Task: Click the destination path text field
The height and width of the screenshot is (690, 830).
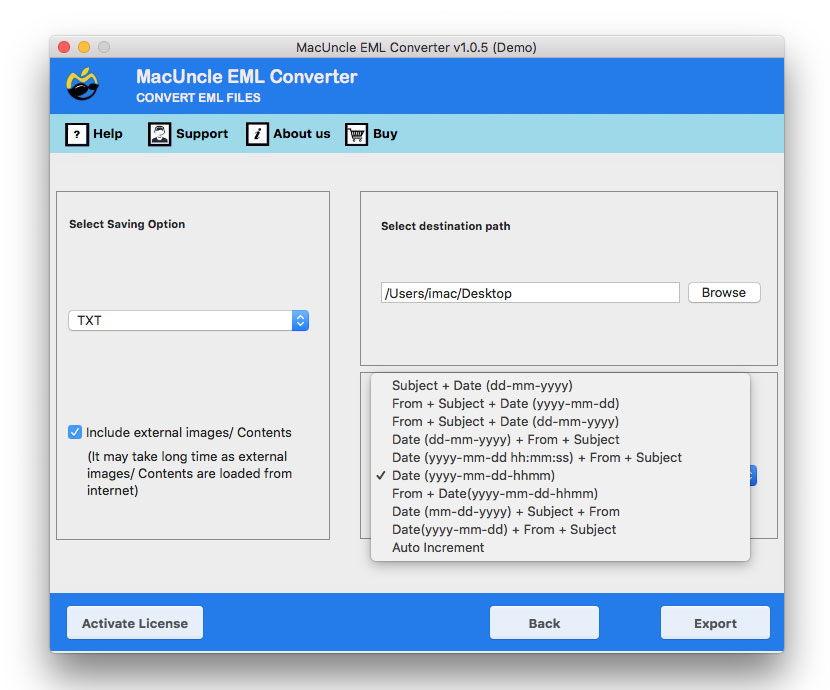Action: tap(530, 293)
